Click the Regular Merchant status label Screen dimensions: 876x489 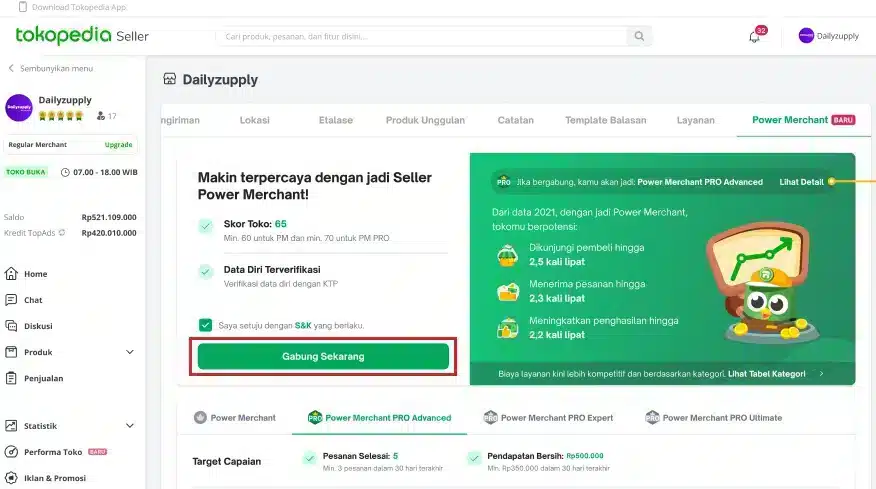pyautogui.click(x=37, y=144)
